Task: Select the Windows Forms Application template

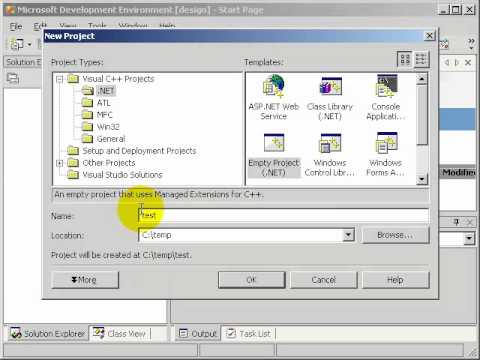Action: [x=386, y=155]
